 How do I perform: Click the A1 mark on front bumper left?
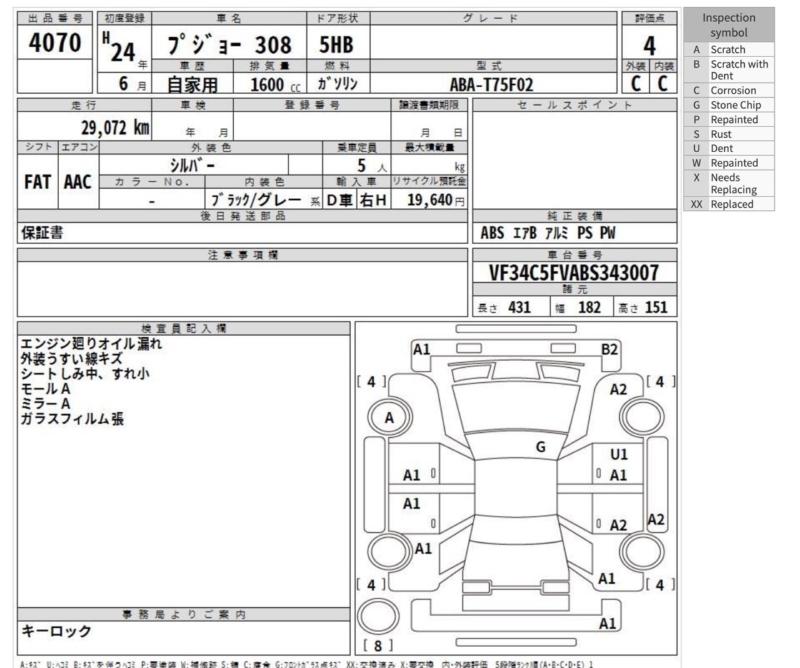422,349
